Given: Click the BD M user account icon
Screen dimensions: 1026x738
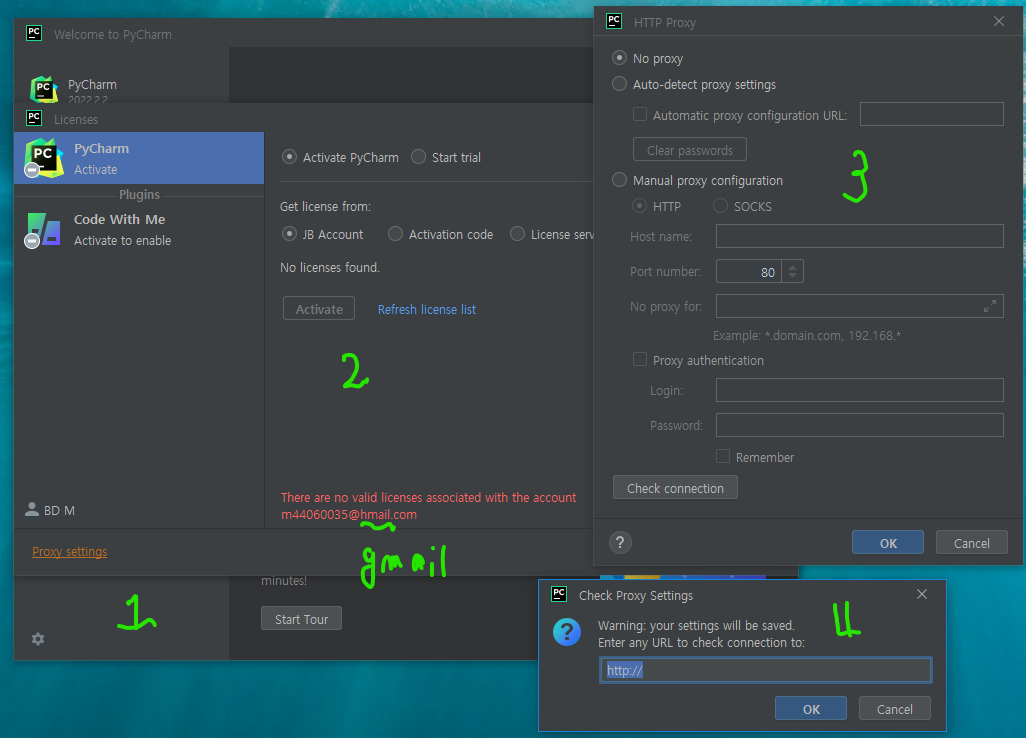Looking at the screenshot, I should [31, 510].
